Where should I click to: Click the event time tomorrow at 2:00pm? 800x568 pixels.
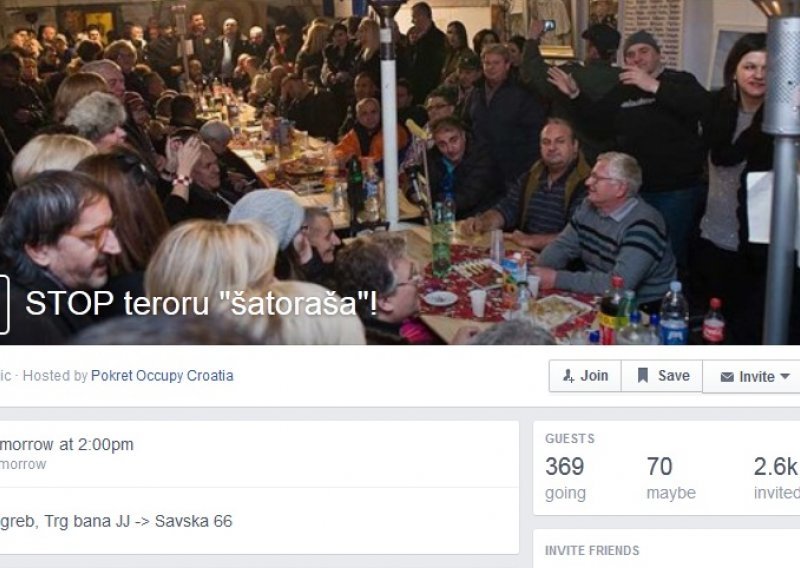tap(67, 444)
